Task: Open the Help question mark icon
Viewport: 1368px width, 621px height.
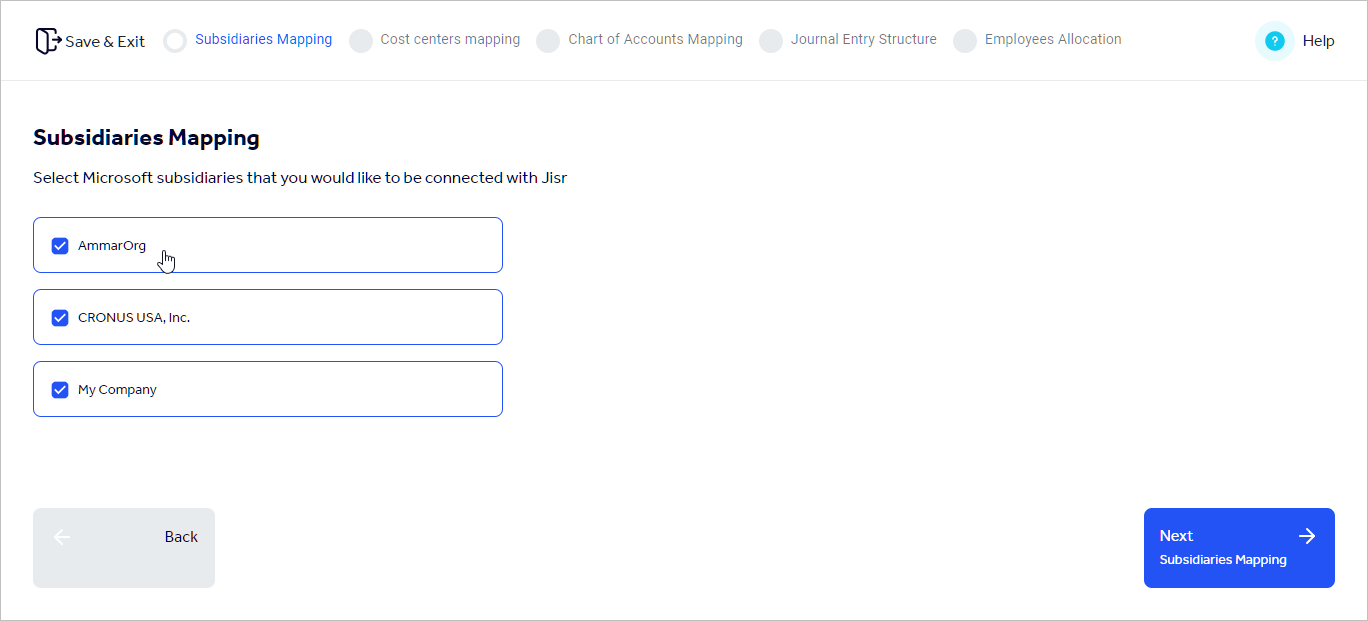Action: pos(1273,41)
